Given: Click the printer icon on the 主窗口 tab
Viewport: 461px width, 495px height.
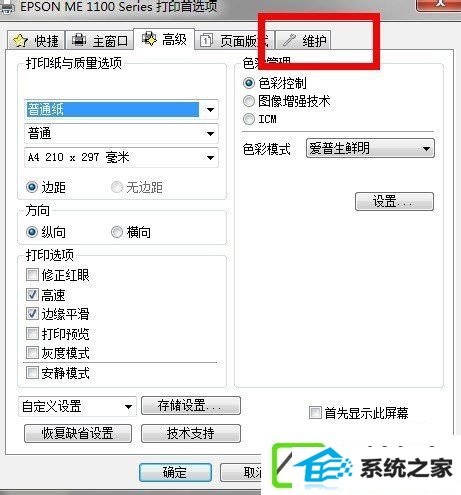Looking at the screenshot, I should tap(79, 40).
